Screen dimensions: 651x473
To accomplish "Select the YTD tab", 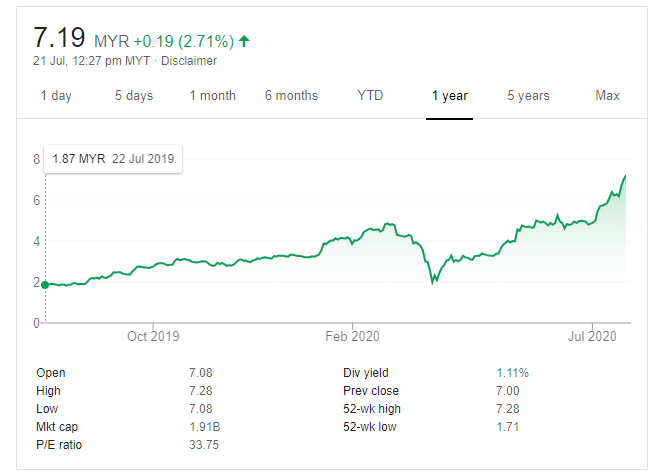I will [x=370, y=96].
